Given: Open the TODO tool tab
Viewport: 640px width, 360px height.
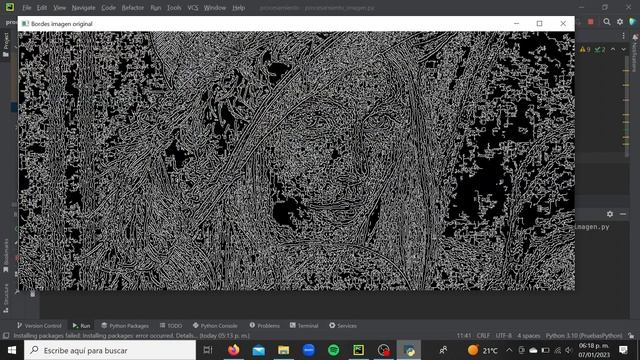Looking at the screenshot, I should pos(171,326).
